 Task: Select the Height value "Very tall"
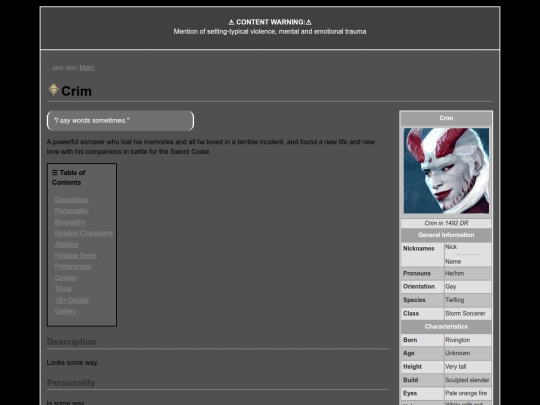[455, 366]
